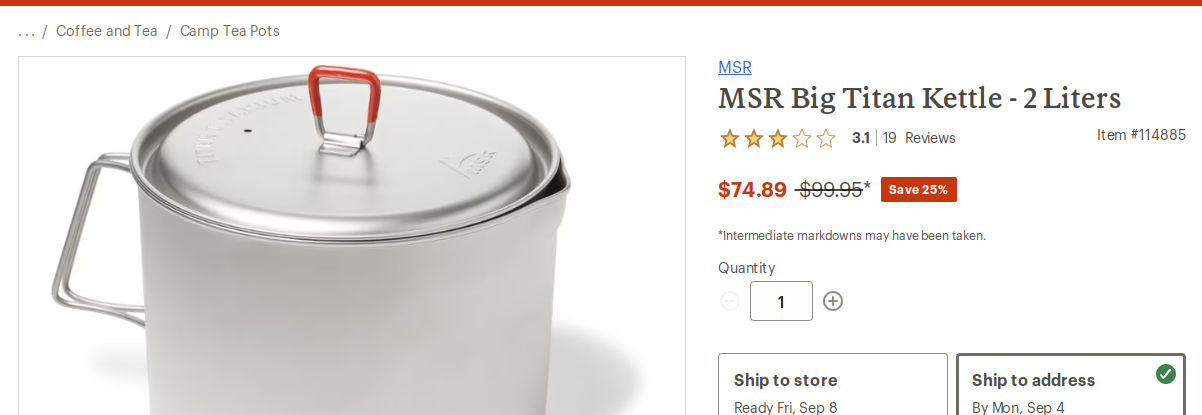This screenshot has height=415, width=1202.
Task: Click the Item #114885 label
Action: pyautogui.click(x=1141, y=134)
